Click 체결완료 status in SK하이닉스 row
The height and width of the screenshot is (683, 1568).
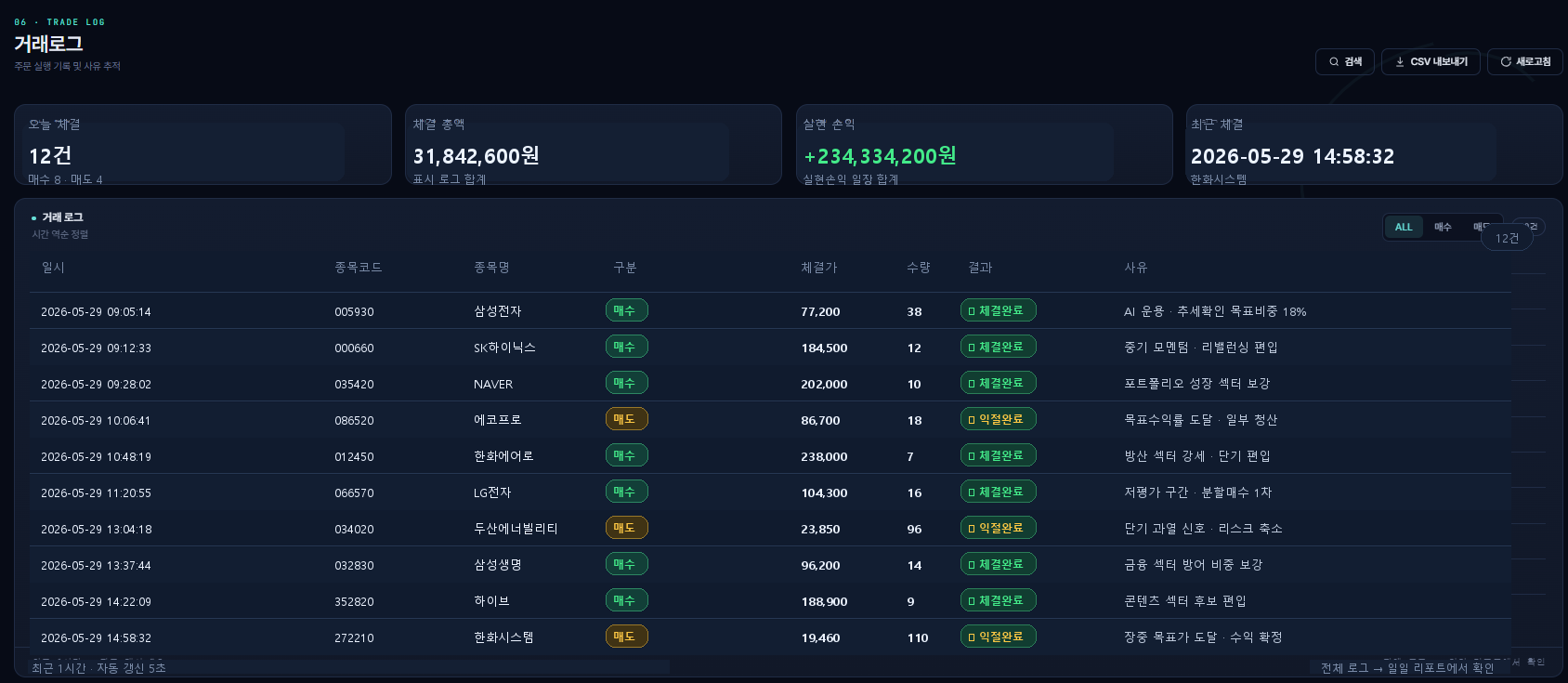tap(999, 347)
